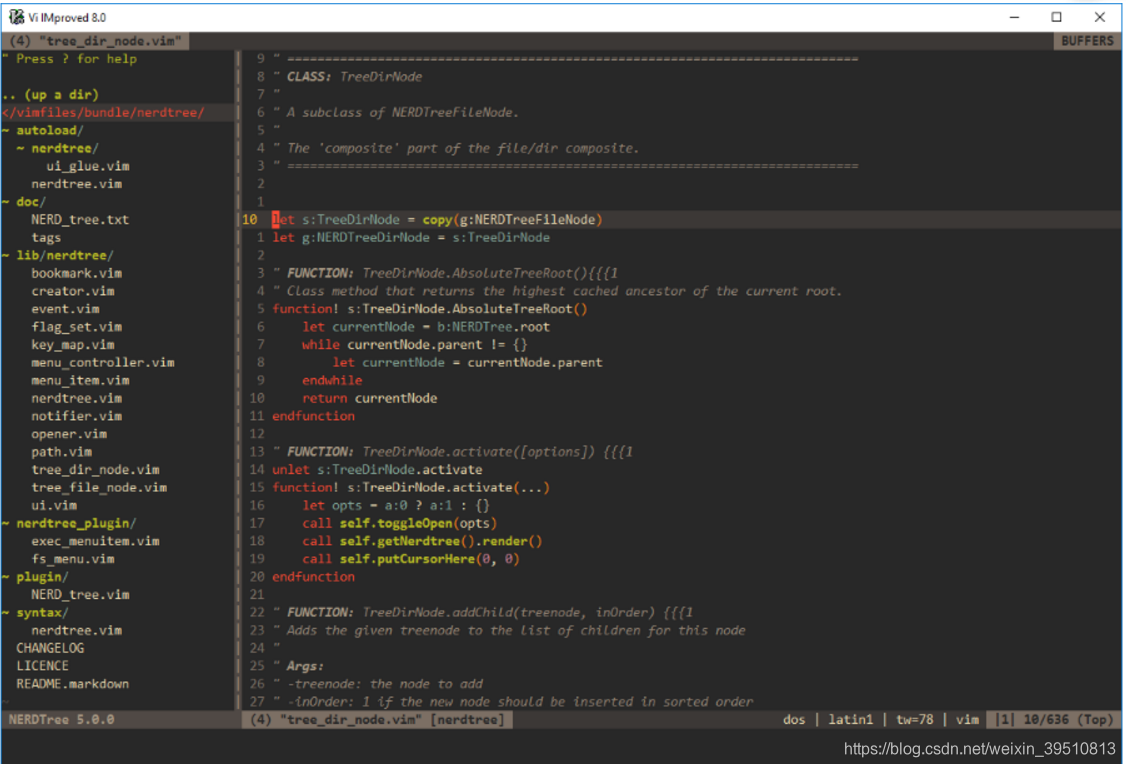Open nerdtree.vim under autoload

[77, 184]
